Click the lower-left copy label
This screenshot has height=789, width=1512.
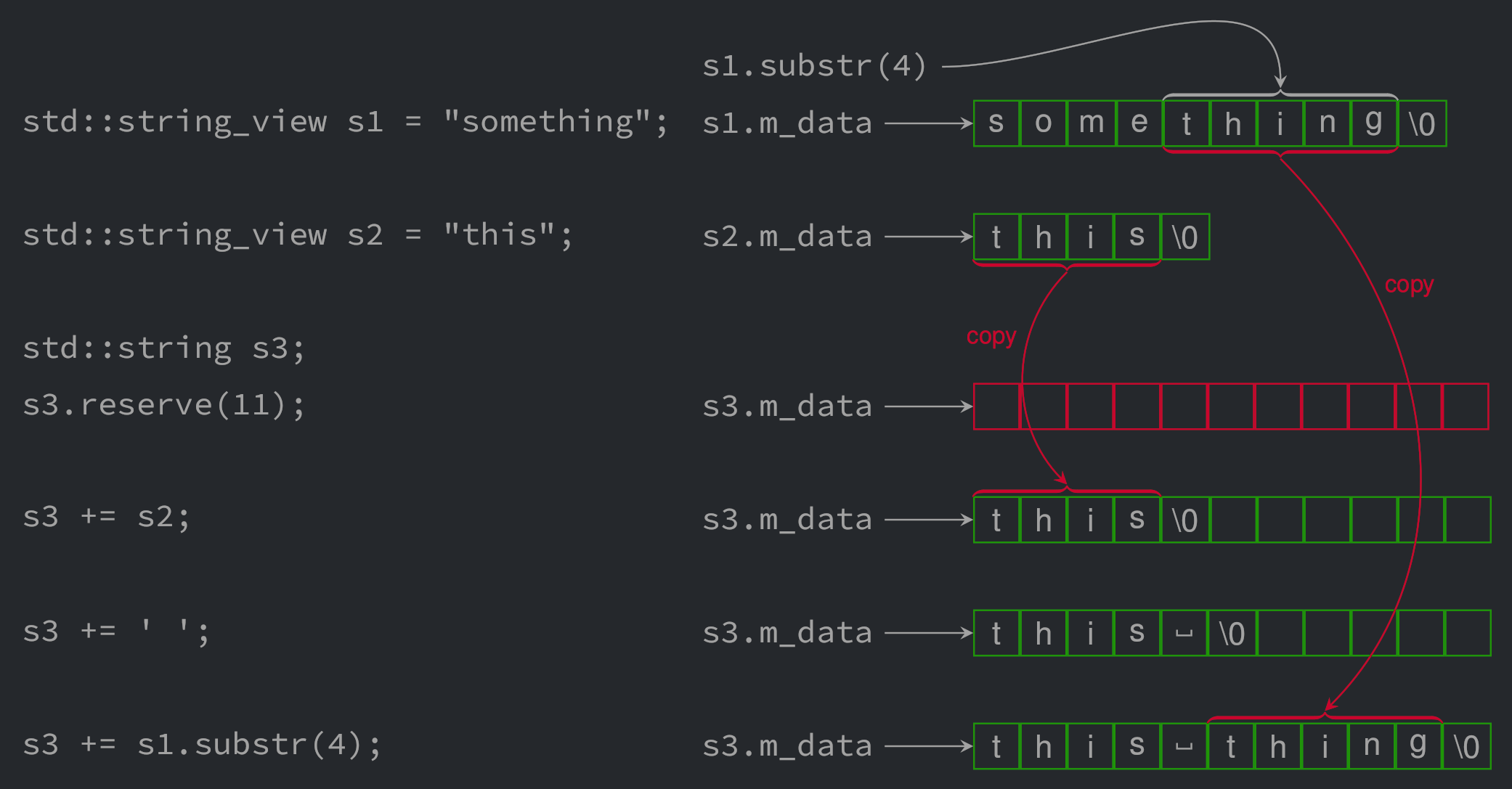[991, 335]
